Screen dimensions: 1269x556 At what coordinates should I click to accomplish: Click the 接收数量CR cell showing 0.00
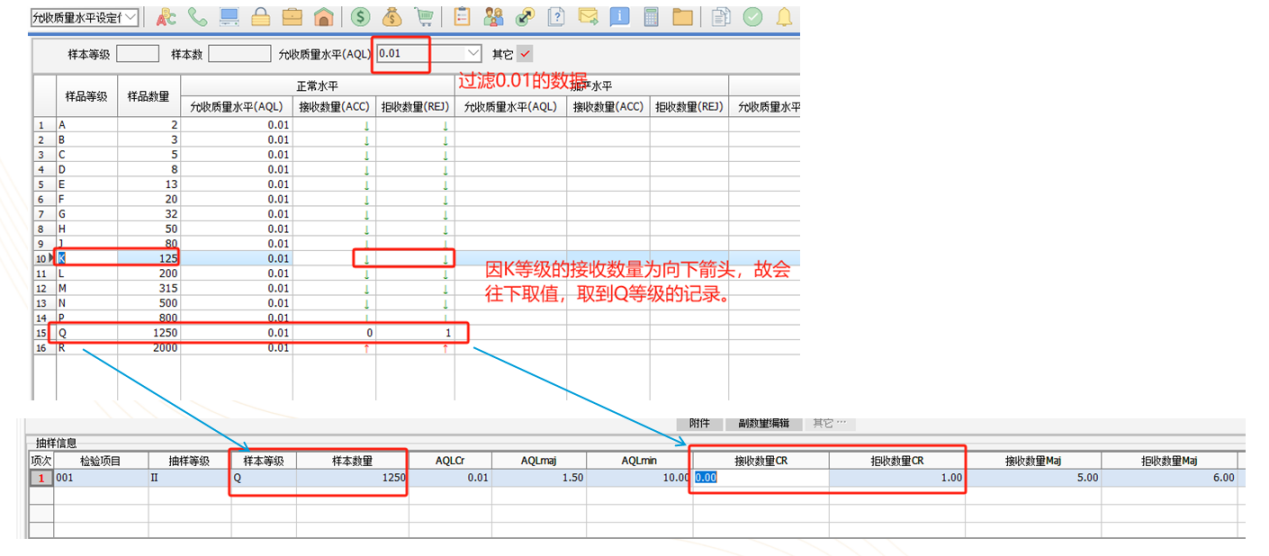(760, 478)
